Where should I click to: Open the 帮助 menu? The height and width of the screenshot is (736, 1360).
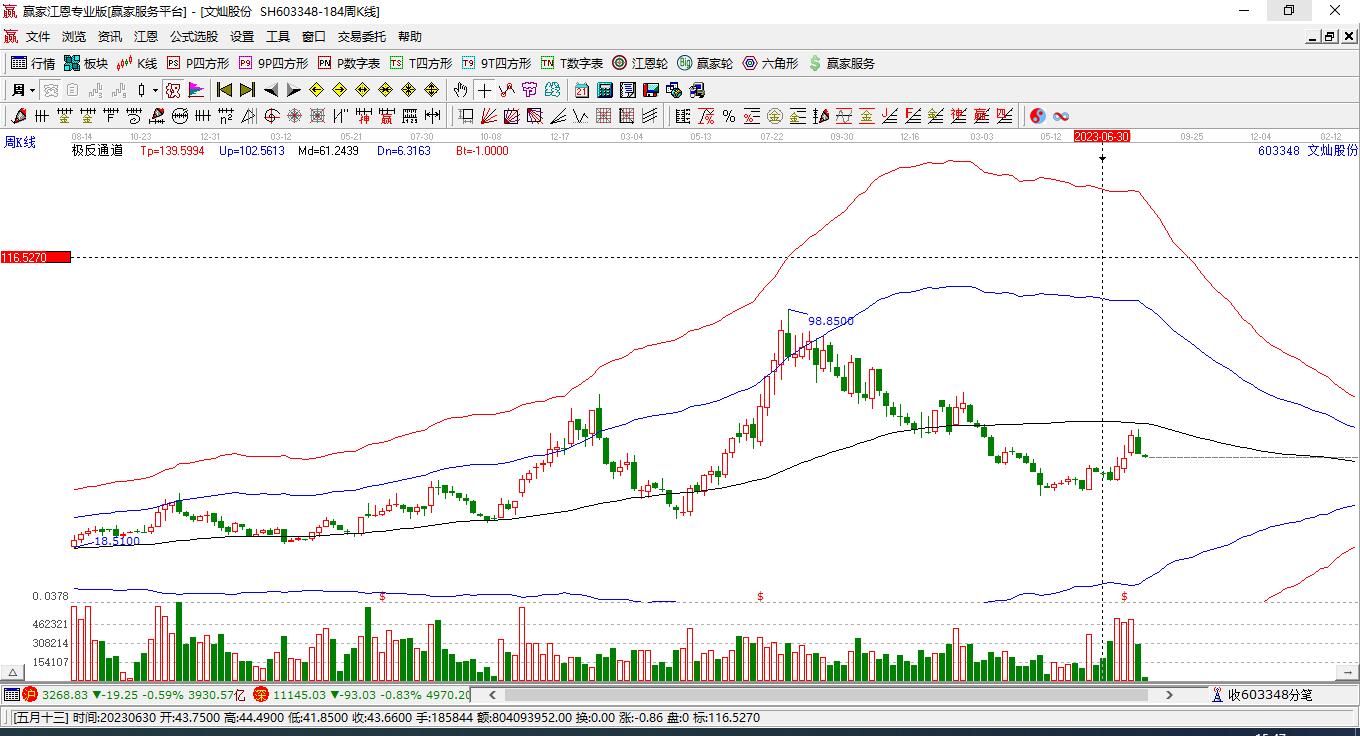(x=410, y=37)
